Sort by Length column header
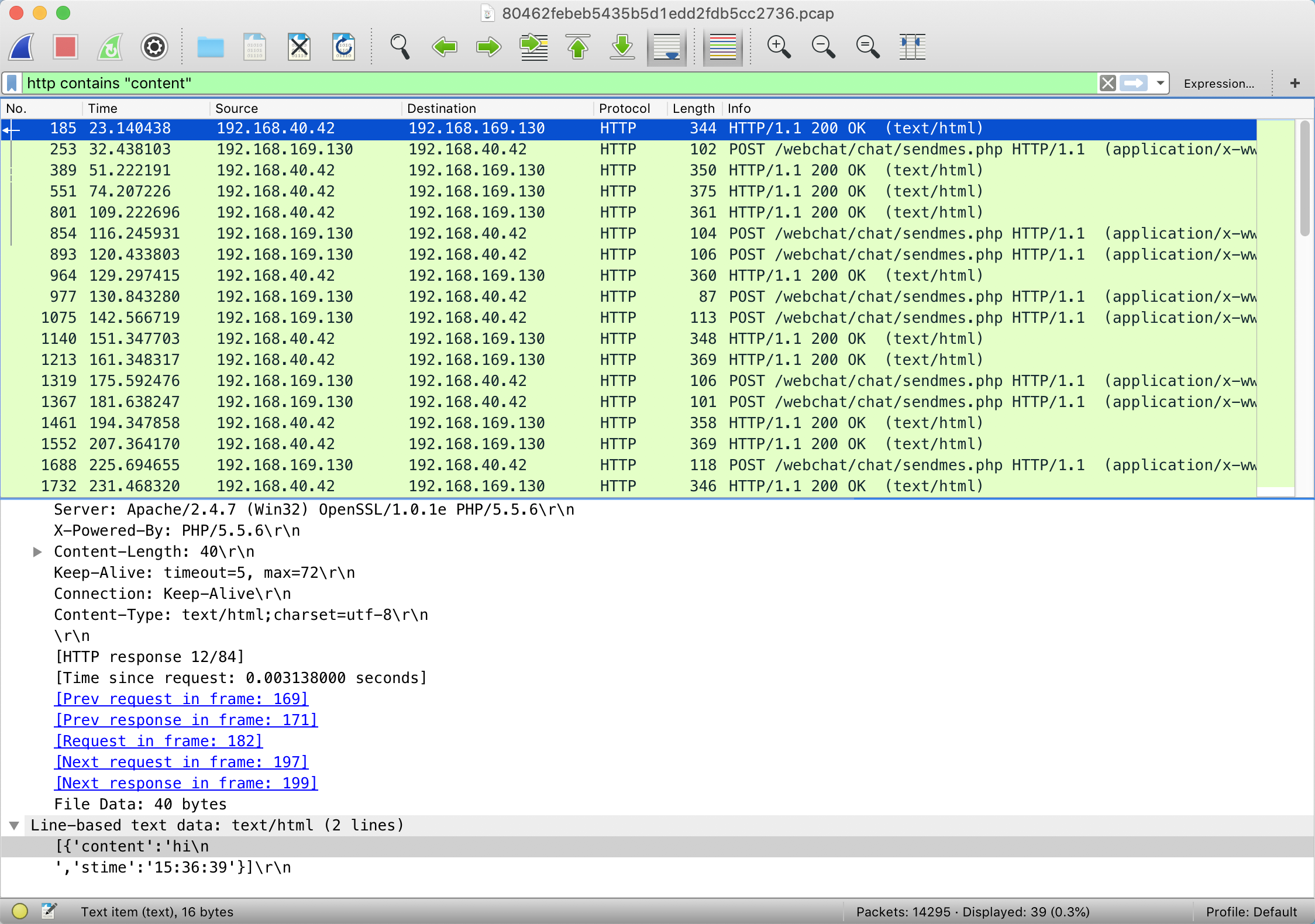This screenshot has height=924, width=1315. 694,108
